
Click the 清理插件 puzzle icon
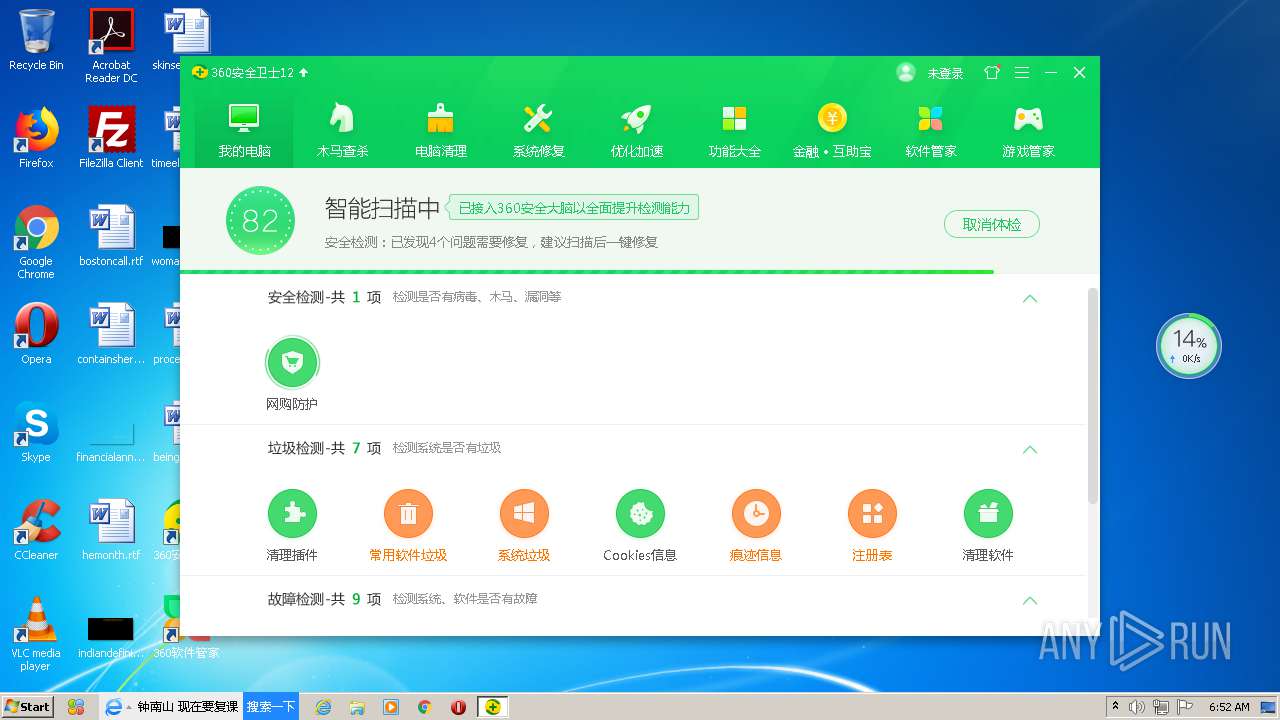coord(292,514)
